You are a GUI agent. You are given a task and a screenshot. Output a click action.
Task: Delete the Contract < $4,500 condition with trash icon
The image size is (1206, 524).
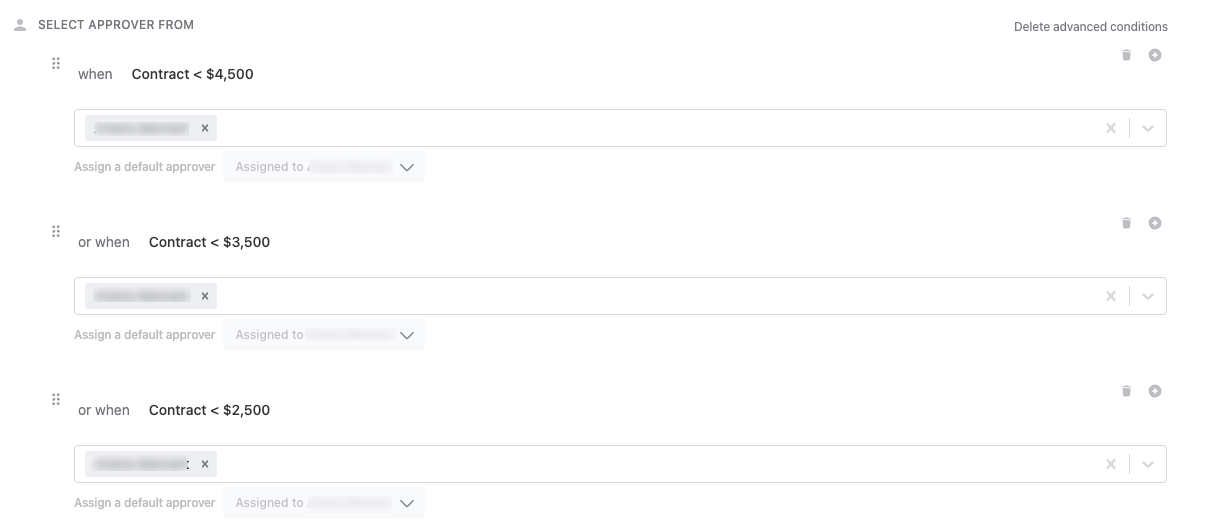coord(1126,55)
